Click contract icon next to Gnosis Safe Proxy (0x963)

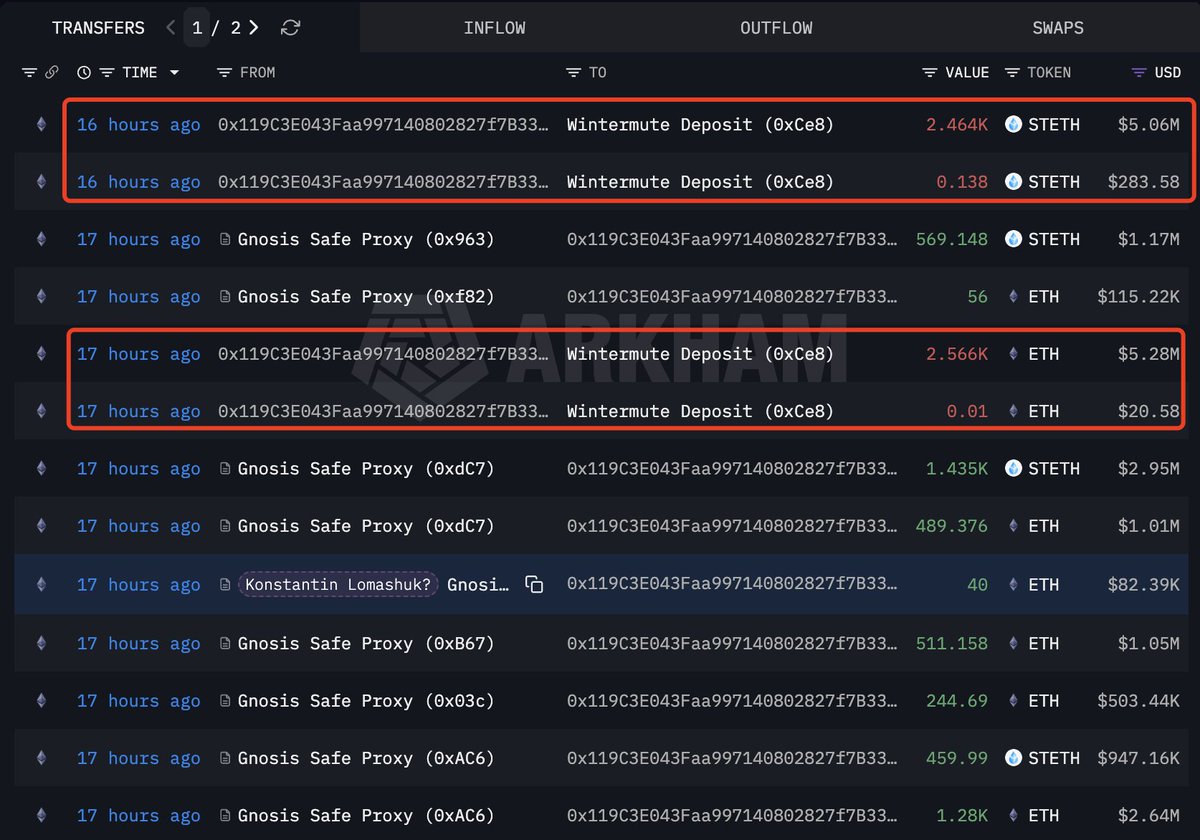coord(225,240)
